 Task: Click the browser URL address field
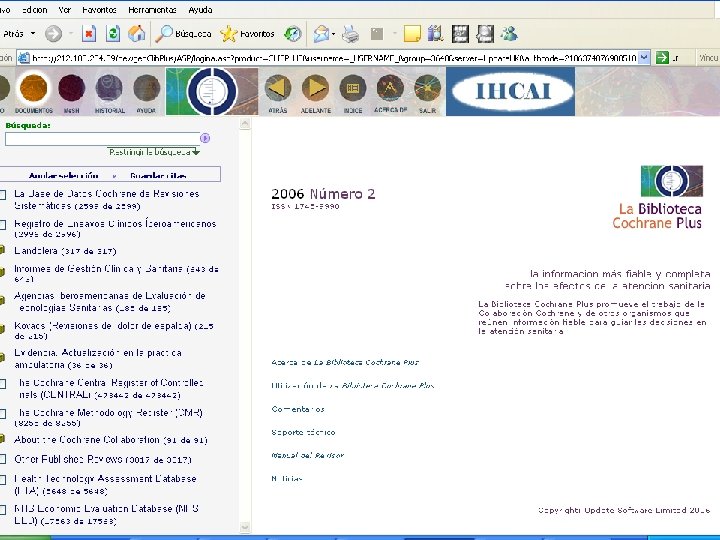pyautogui.click(x=334, y=58)
